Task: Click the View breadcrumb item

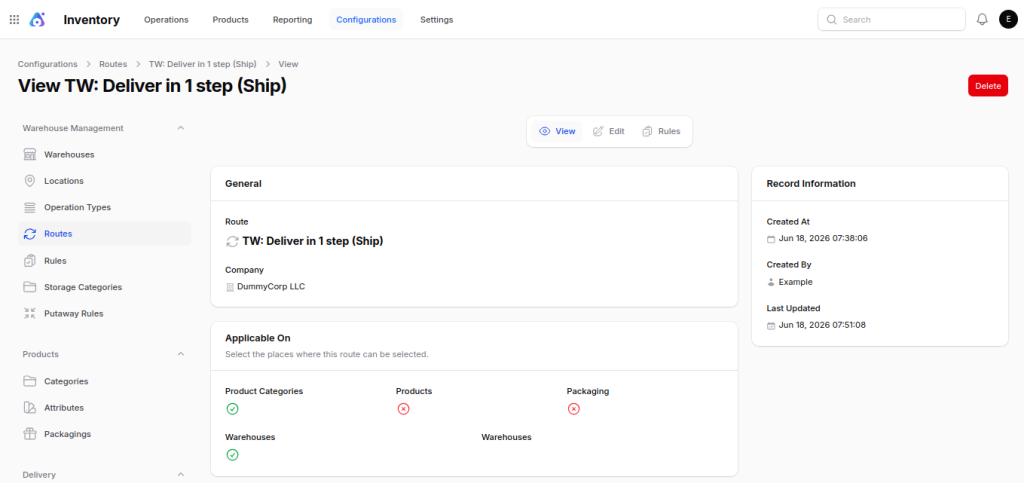Action: coord(288,64)
